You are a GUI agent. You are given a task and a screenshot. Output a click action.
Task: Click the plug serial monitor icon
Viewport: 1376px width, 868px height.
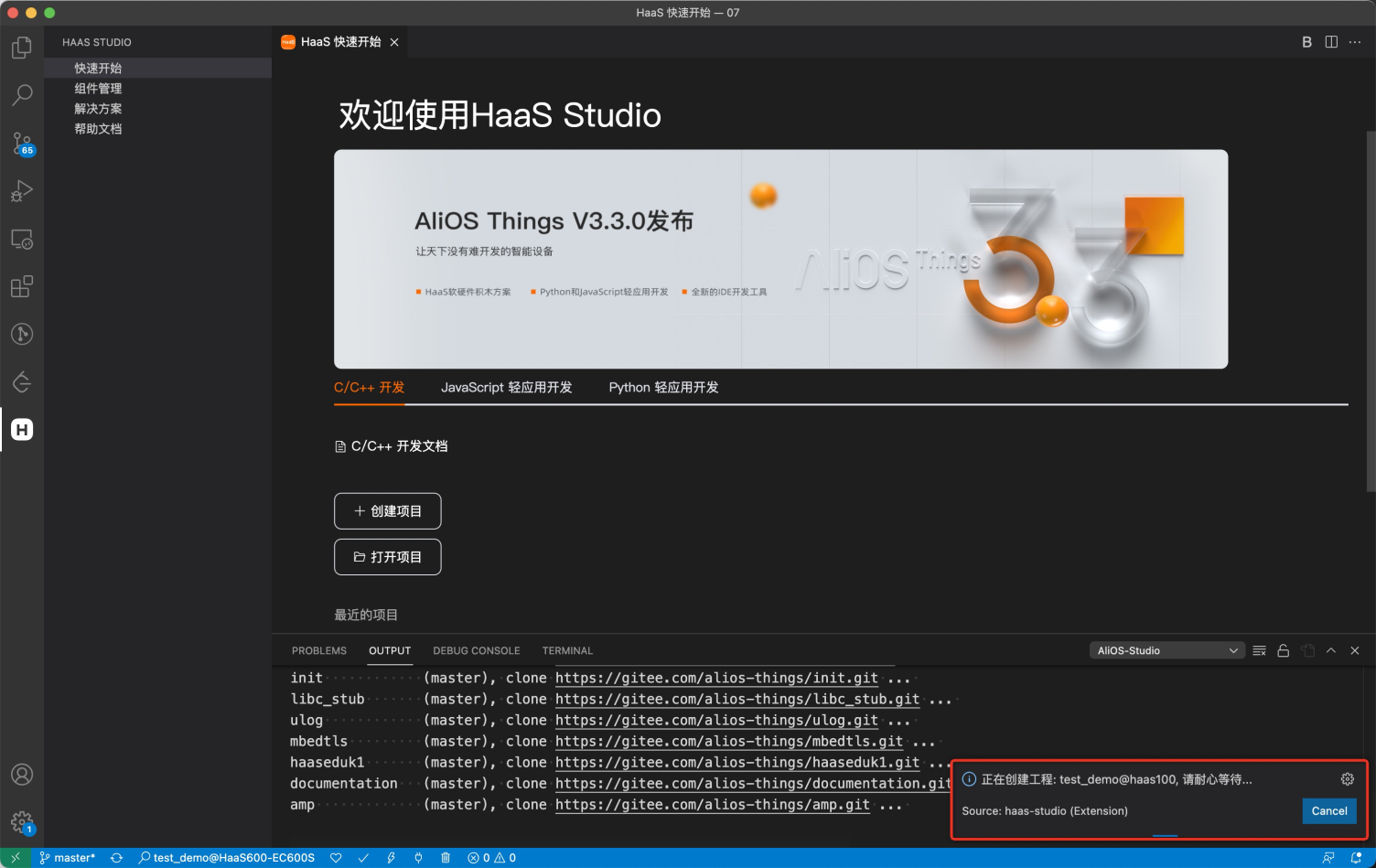[418, 858]
